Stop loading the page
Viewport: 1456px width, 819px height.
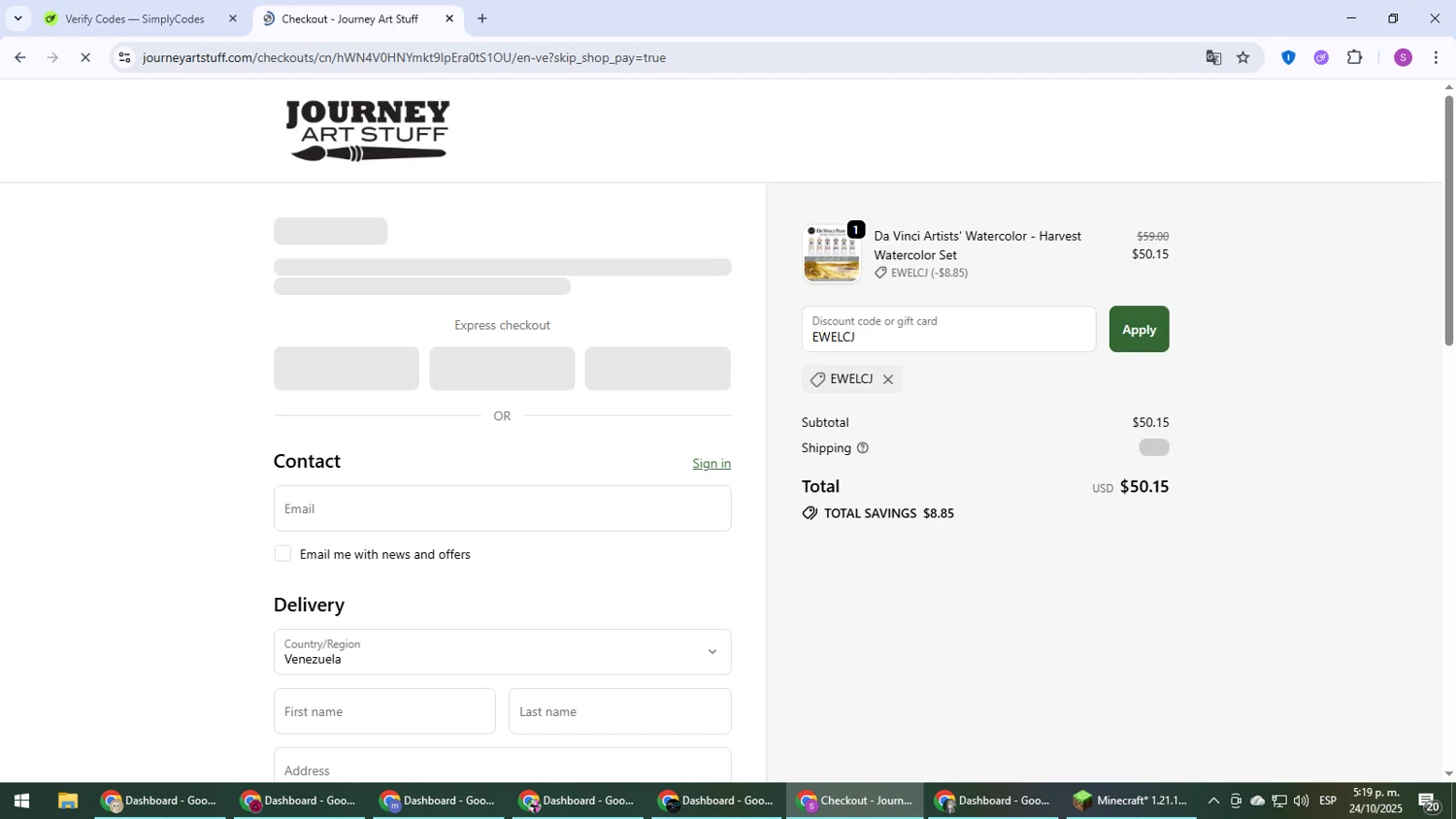85,58
